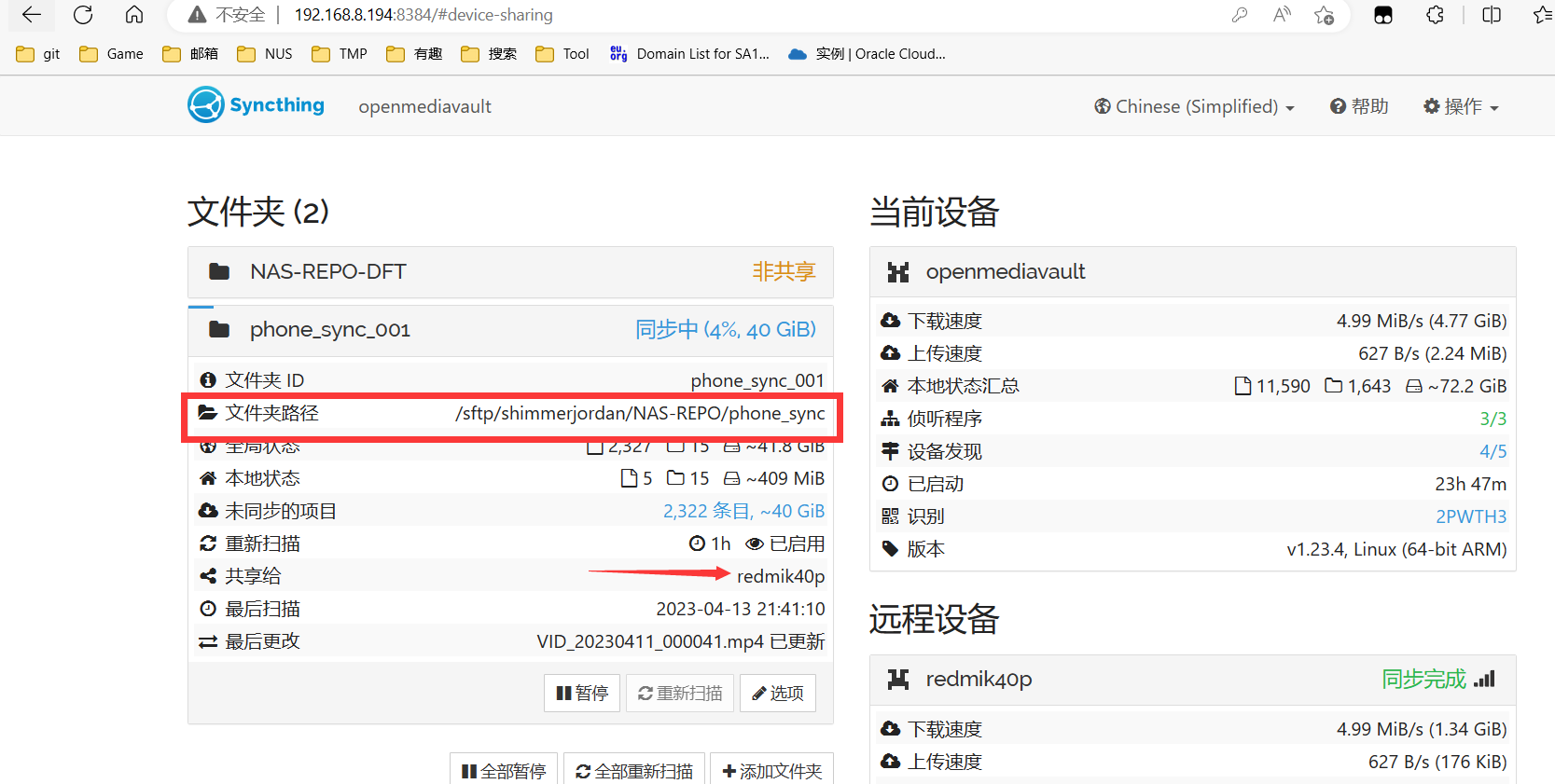Open the 搜索 bookmarks folder
1555x784 pixels.
click(x=489, y=54)
